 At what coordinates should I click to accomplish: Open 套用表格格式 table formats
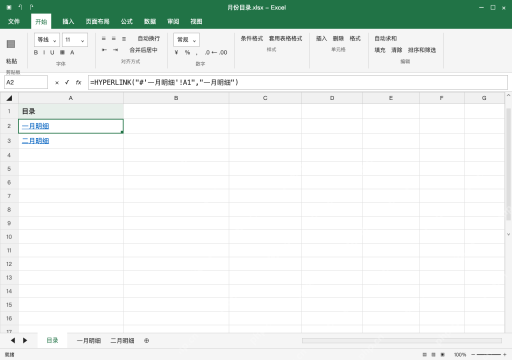[x=286, y=39]
